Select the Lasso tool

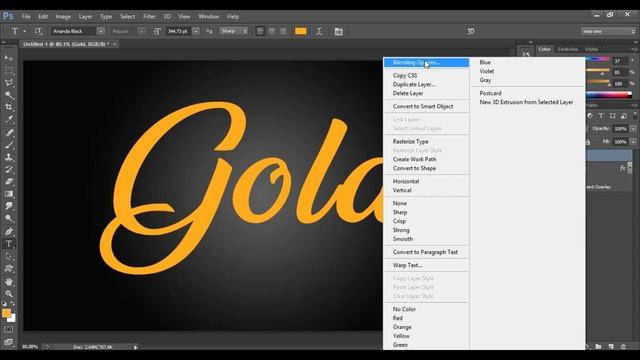[9, 83]
